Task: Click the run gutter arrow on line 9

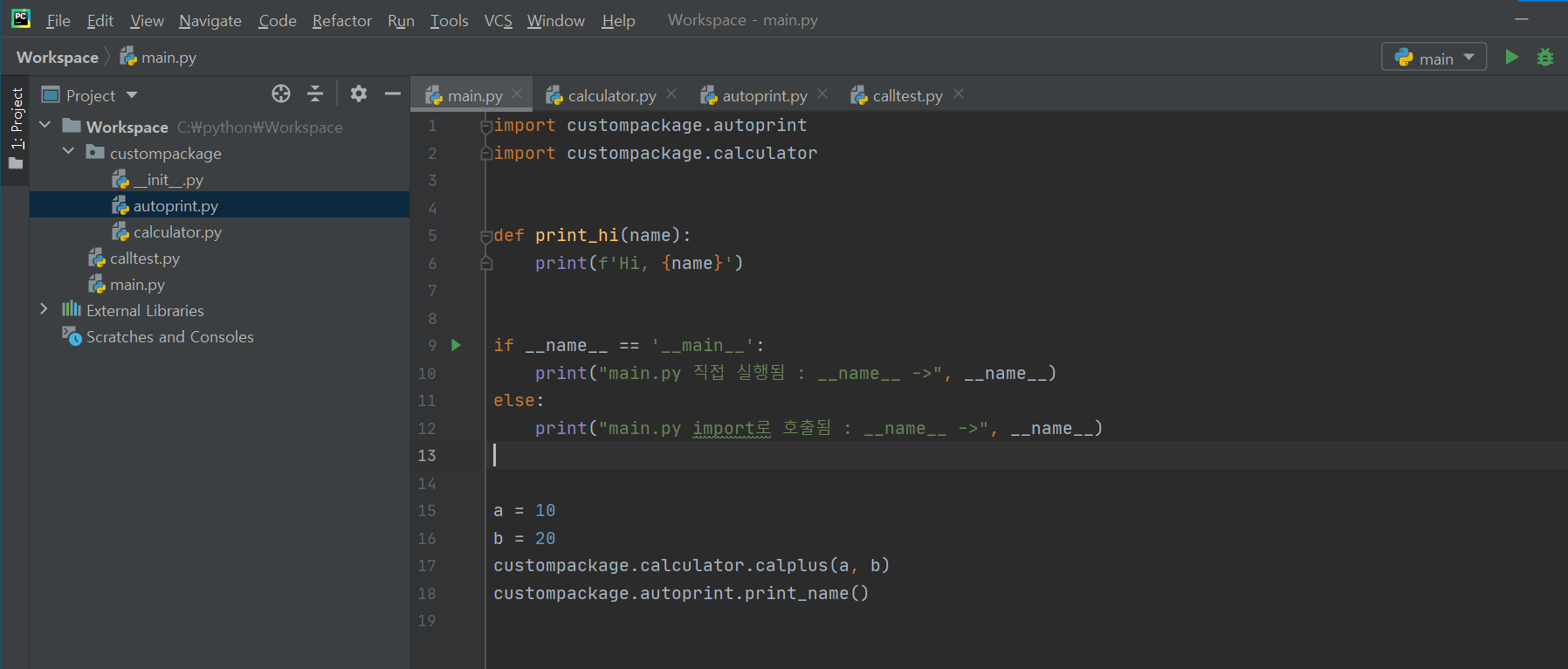Action: point(456,345)
